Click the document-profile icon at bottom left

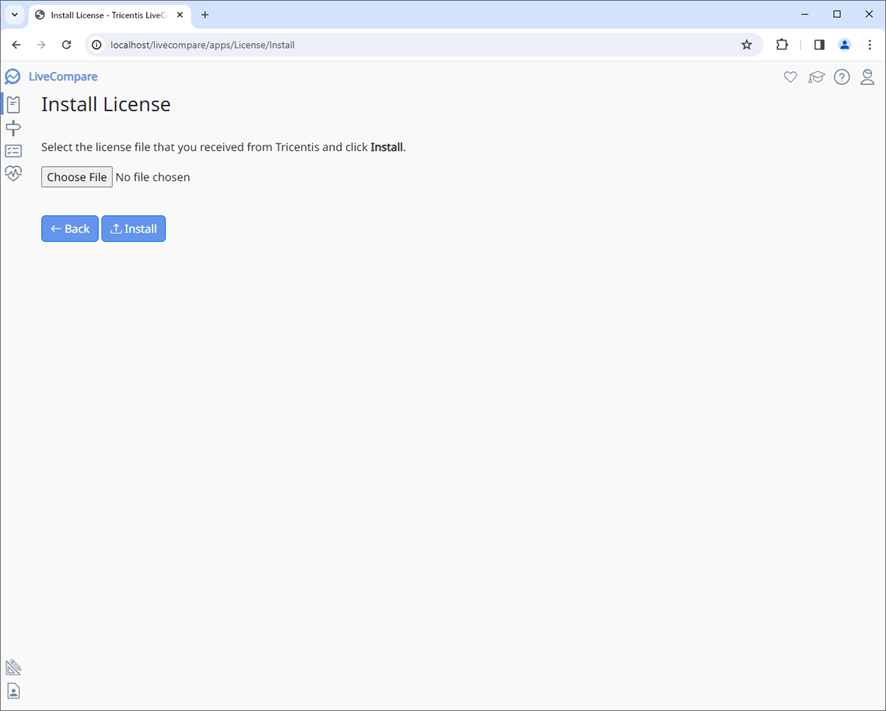coord(14,690)
